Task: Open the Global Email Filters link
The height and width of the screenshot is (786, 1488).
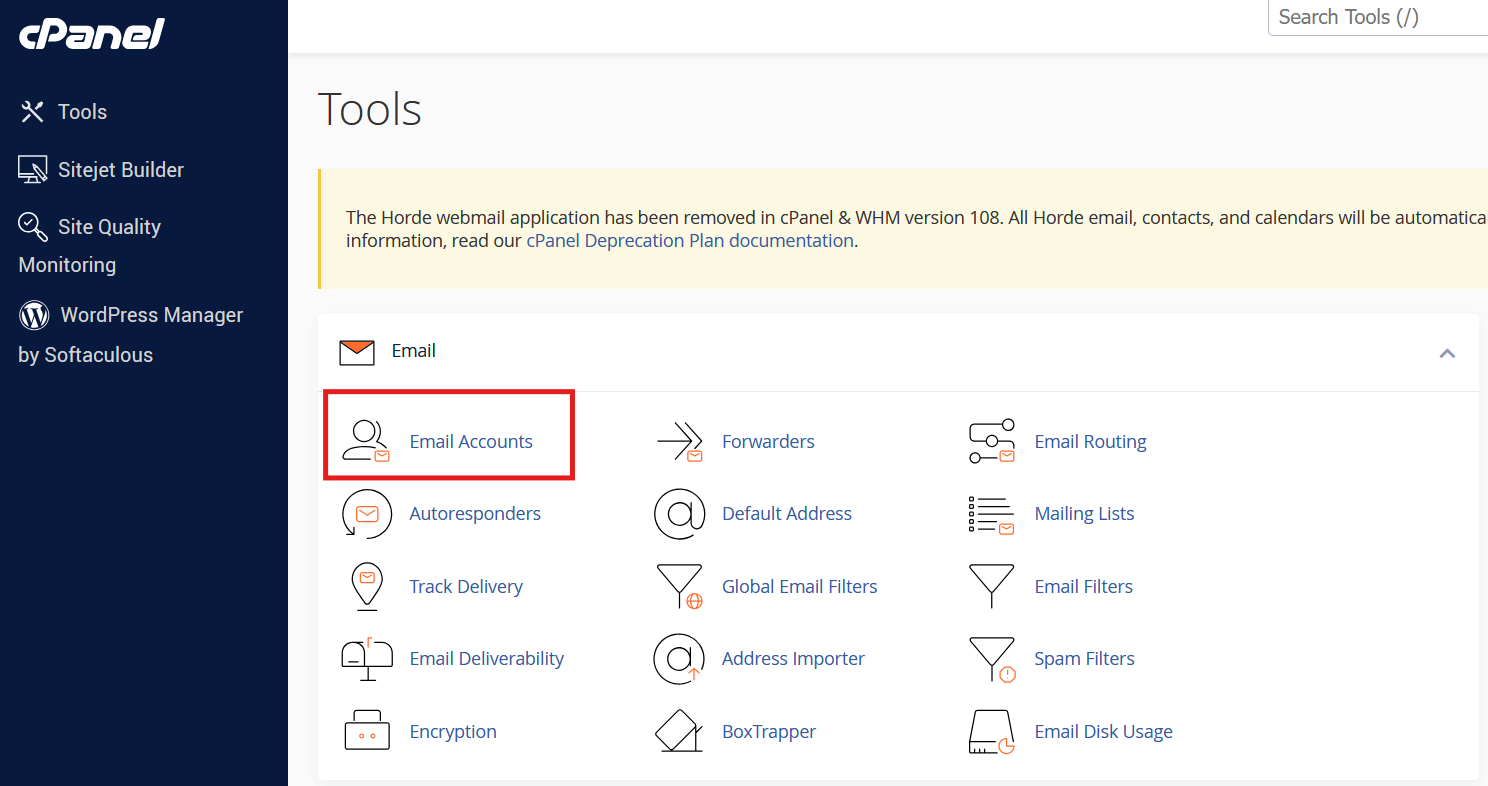Action: click(800, 586)
